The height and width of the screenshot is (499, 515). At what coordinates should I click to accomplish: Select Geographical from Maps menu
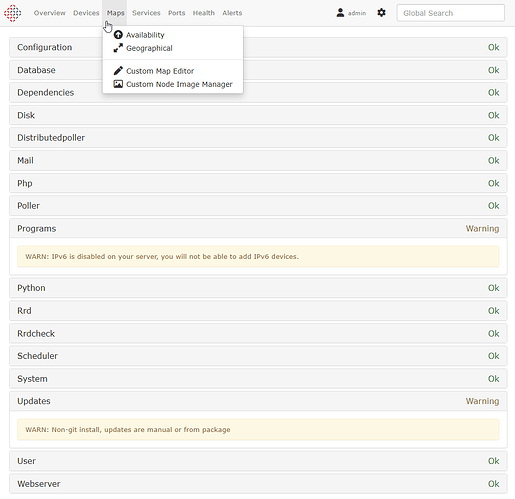[149, 48]
